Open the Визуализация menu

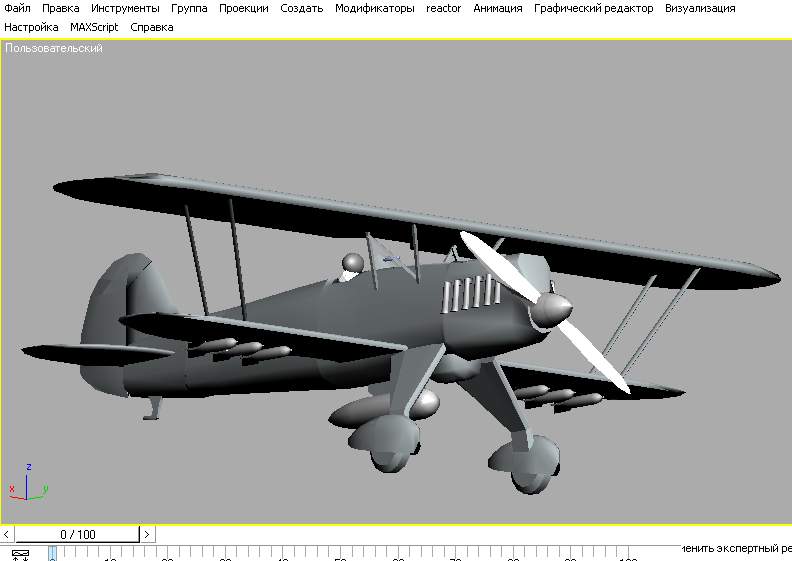click(x=700, y=9)
